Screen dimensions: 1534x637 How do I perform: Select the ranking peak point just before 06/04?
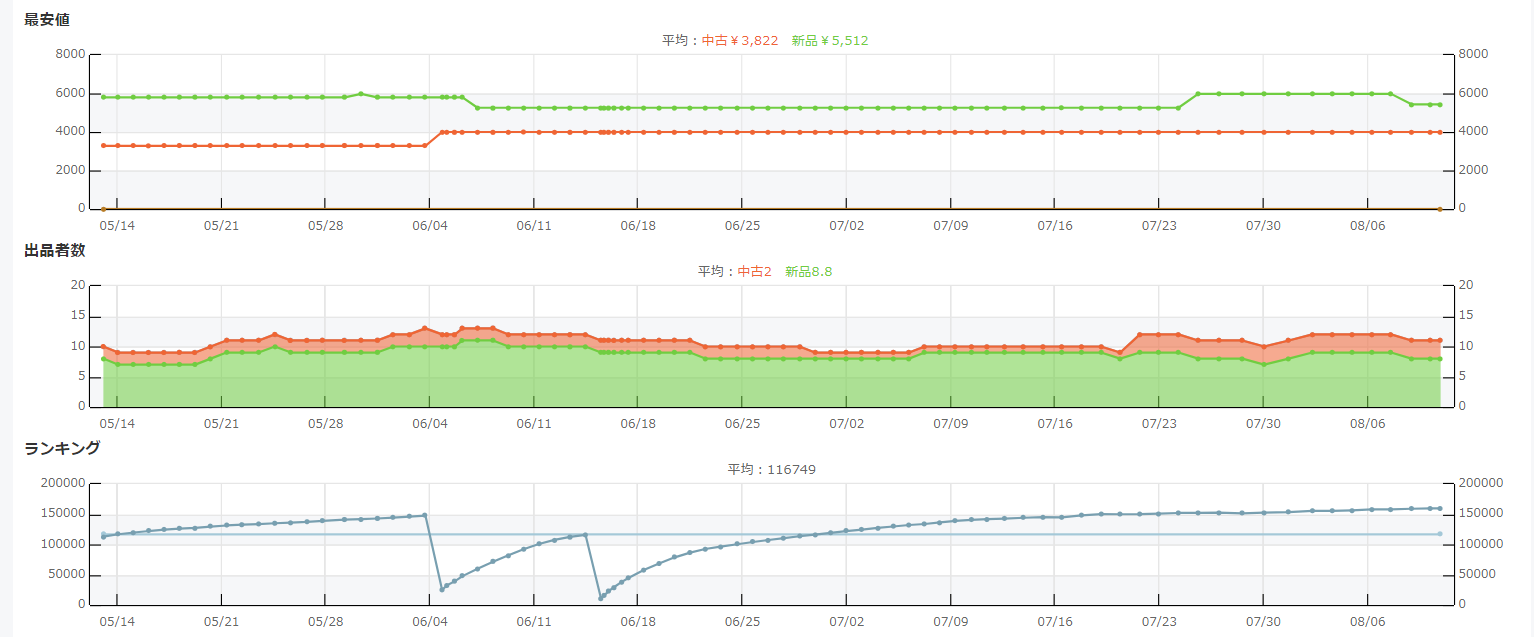point(425,515)
